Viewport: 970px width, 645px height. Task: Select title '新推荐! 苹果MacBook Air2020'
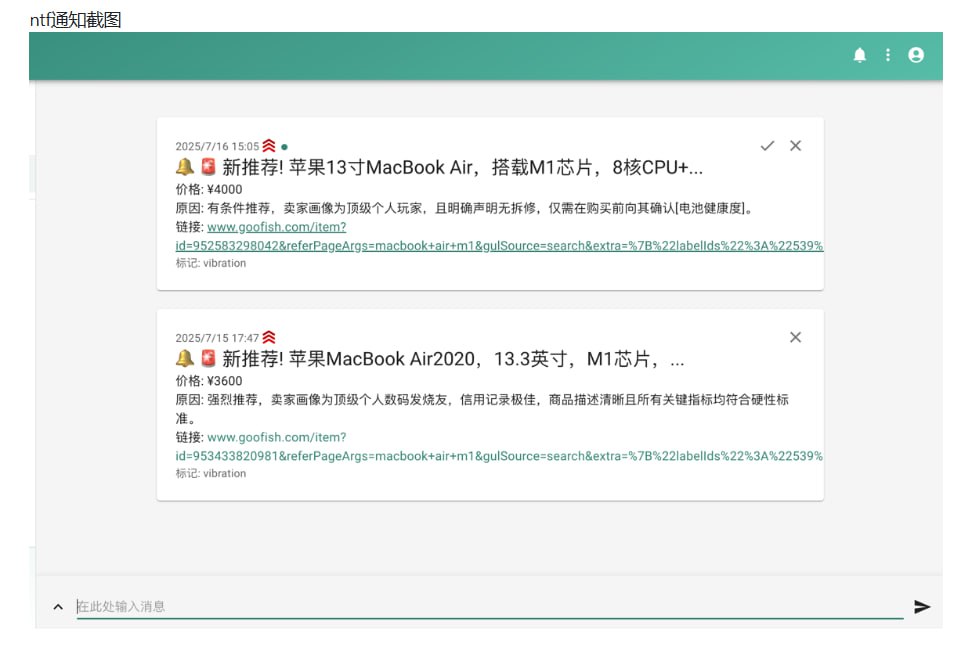click(348, 359)
